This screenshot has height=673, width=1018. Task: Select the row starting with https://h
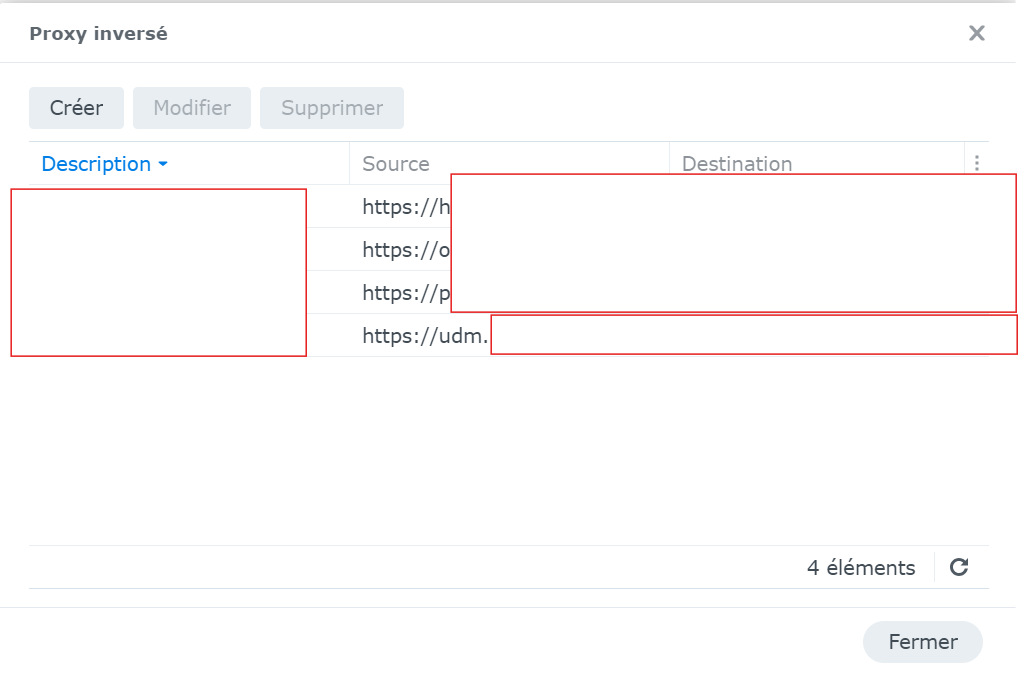pos(400,207)
